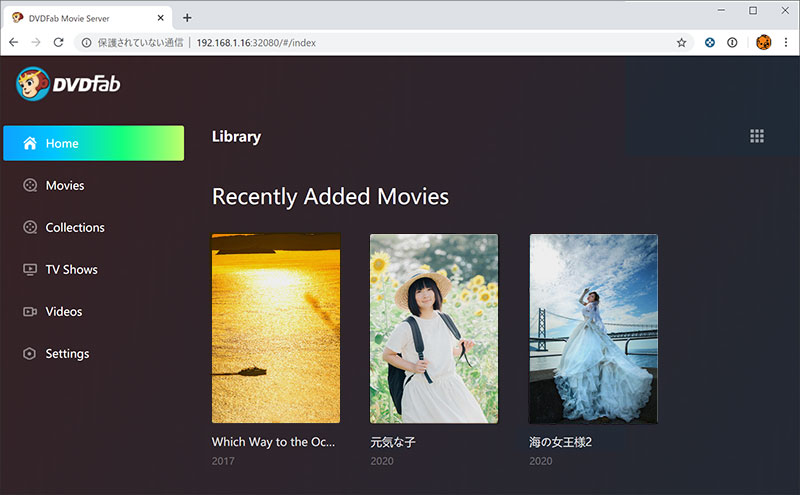Go back in browser
The height and width of the screenshot is (495, 800).
click(14, 42)
